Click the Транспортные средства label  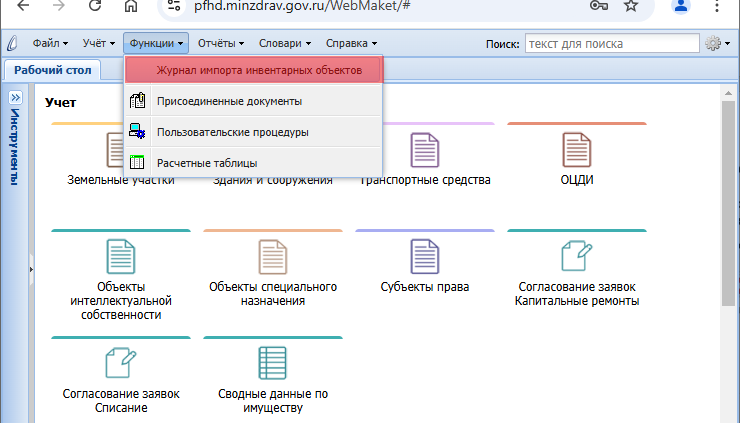[x=425, y=181]
